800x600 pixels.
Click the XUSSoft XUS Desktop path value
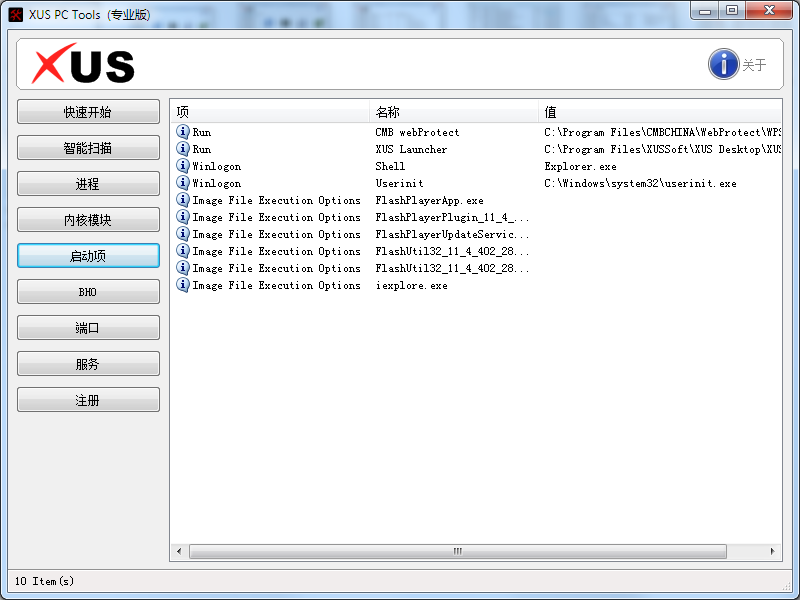pos(662,149)
